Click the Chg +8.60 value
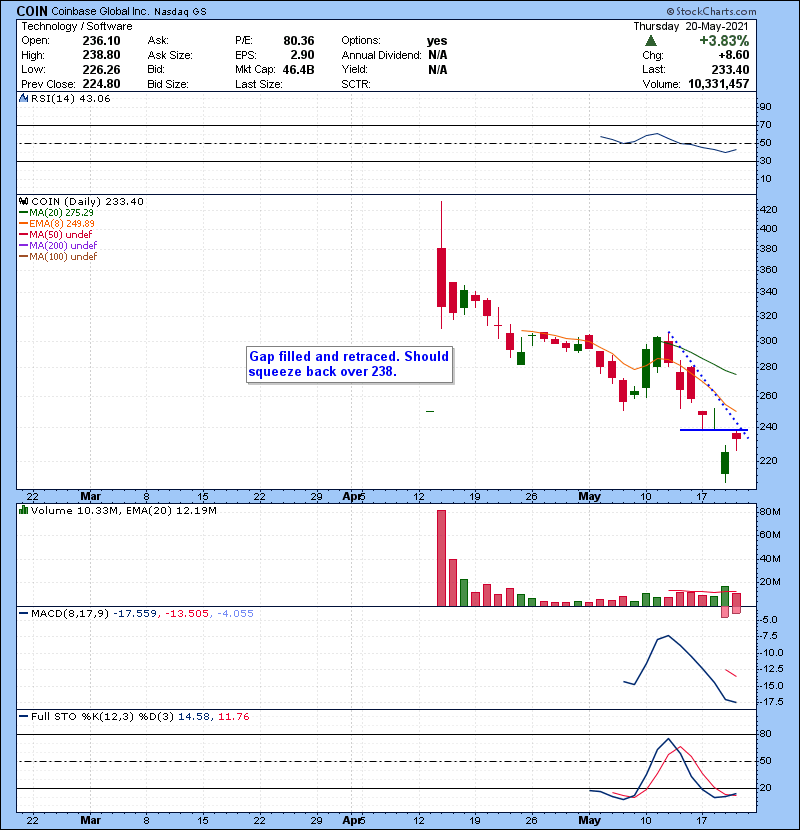 pos(734,55)
